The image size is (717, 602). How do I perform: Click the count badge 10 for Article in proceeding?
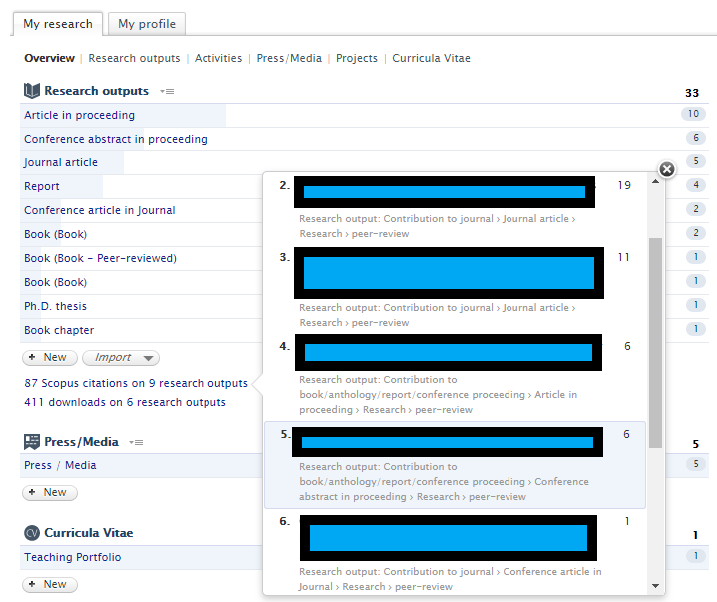693,114
